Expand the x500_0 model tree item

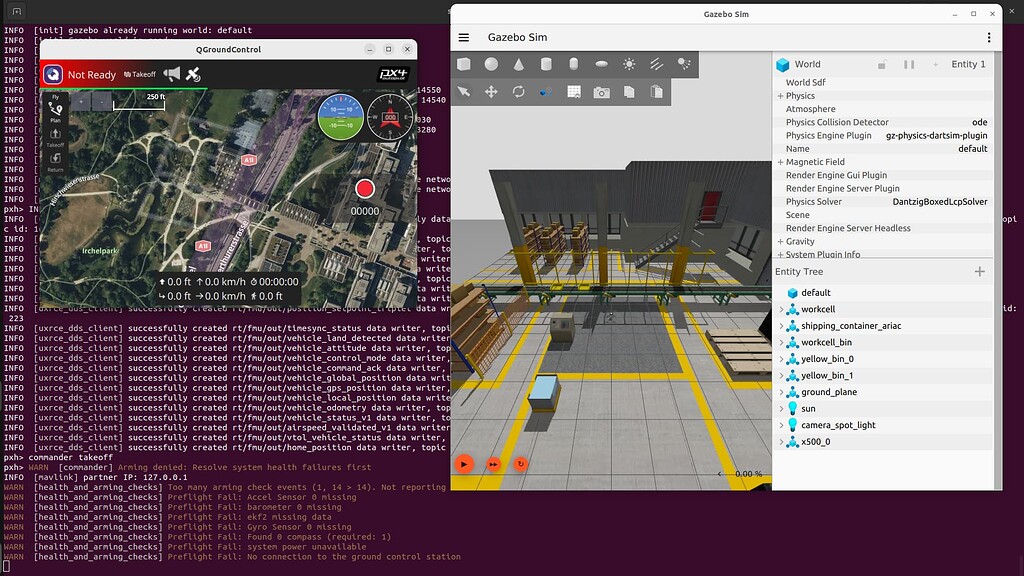click(781, 442)
